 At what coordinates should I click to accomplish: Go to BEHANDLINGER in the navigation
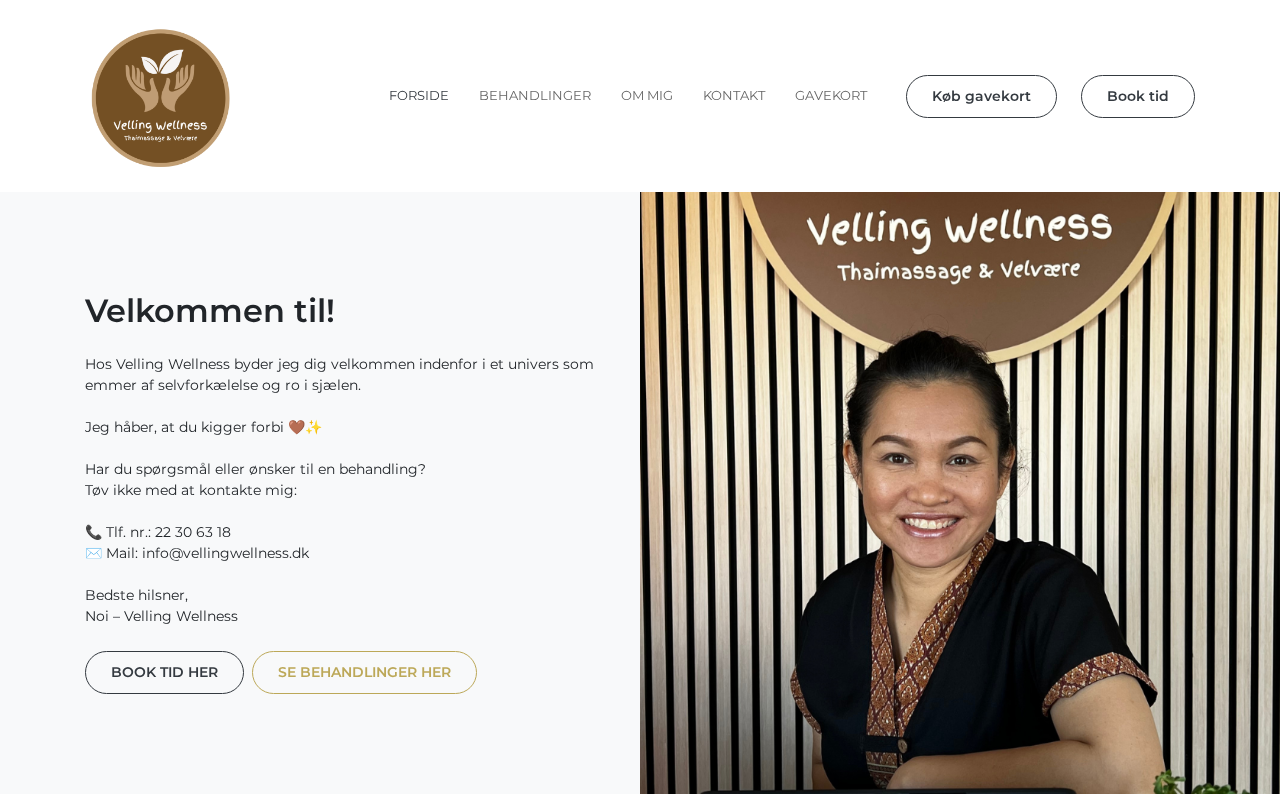click(x=535, y=96)
